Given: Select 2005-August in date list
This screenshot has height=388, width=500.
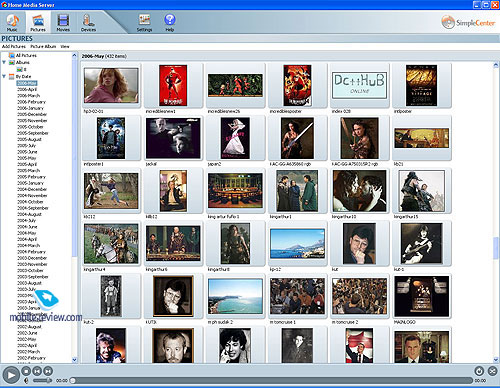Looking at the screenshot, I should (29, 139).
